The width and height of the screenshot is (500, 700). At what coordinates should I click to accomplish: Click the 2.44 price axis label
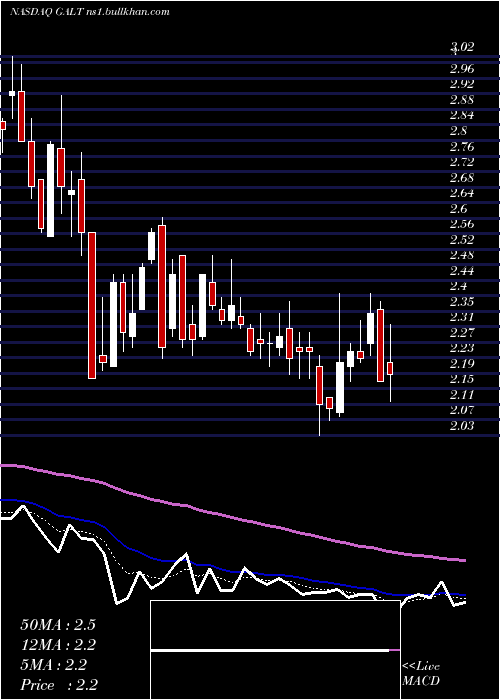(x=462, y=271)
